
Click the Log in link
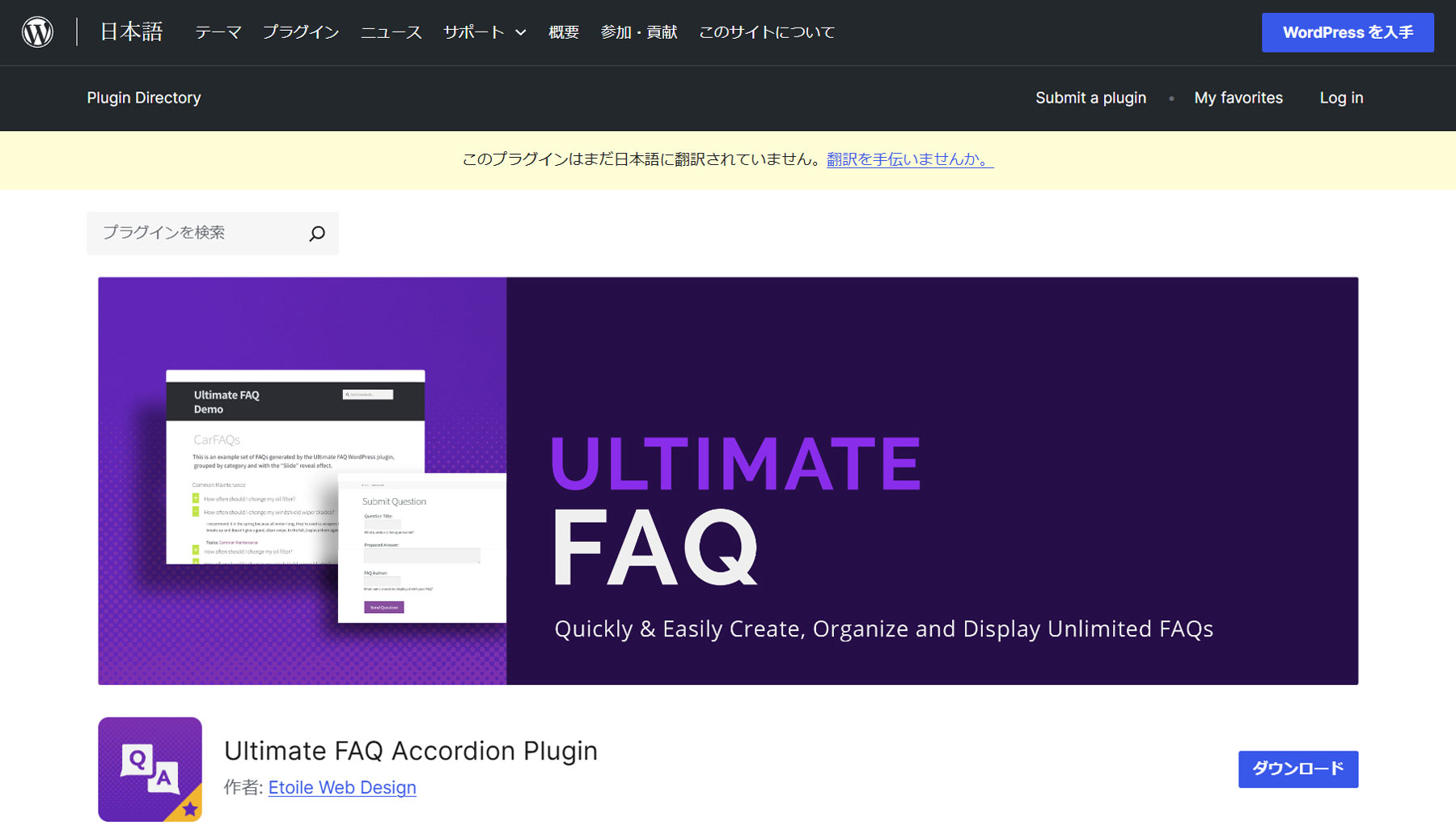[1341, 98]
